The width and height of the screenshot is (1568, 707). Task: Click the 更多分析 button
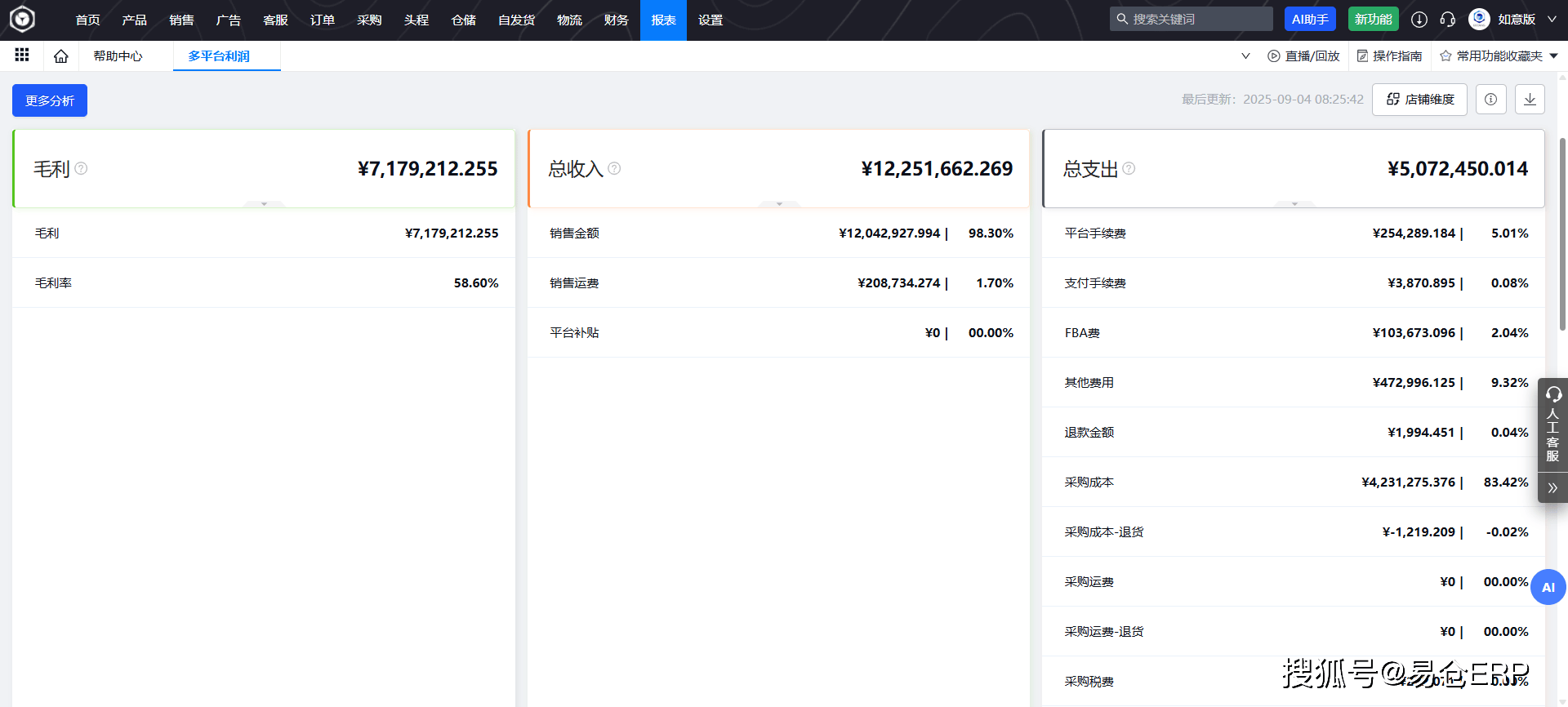coord(50,100)
